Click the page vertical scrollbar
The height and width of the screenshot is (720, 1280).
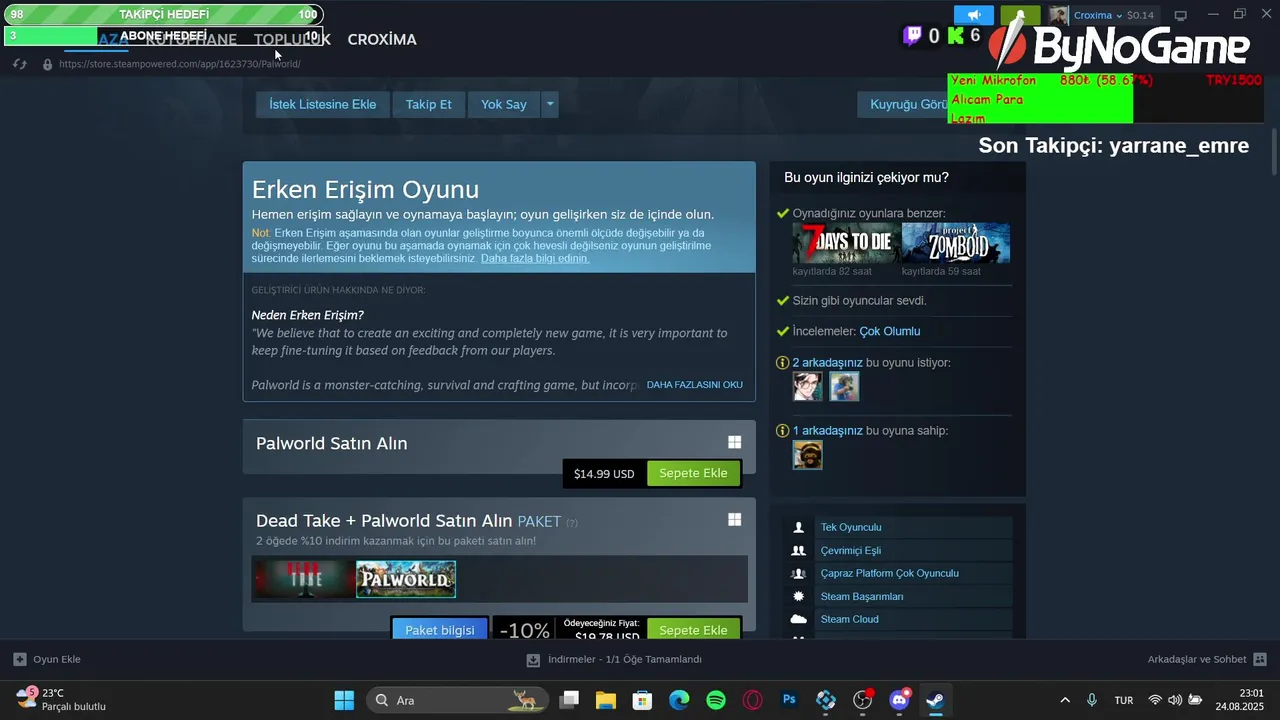(1273, 150)
